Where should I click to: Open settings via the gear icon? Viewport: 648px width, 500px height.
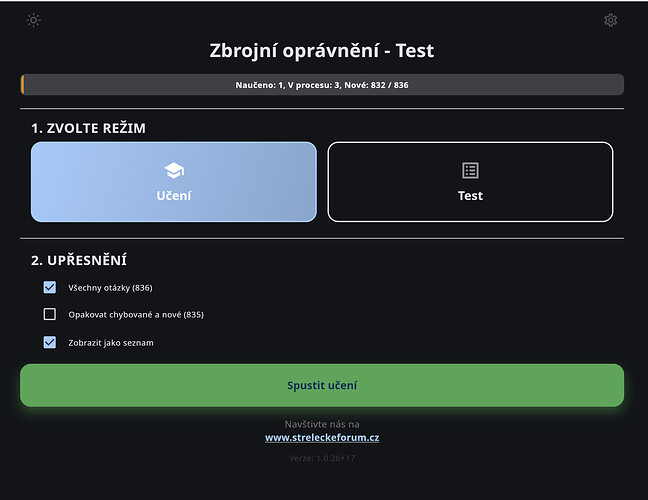tap(610, 20)
